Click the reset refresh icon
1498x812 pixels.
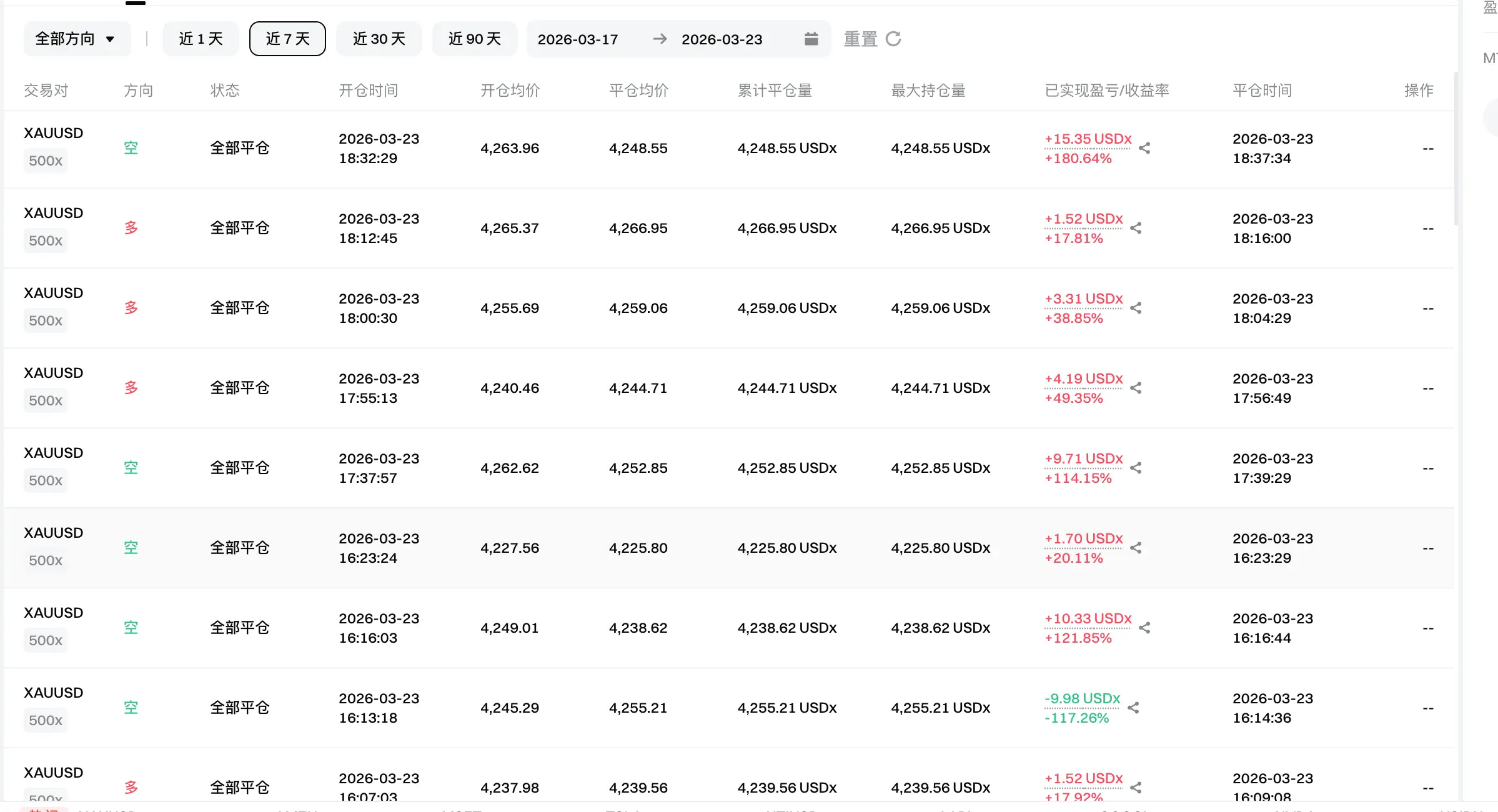click(893, 39)
